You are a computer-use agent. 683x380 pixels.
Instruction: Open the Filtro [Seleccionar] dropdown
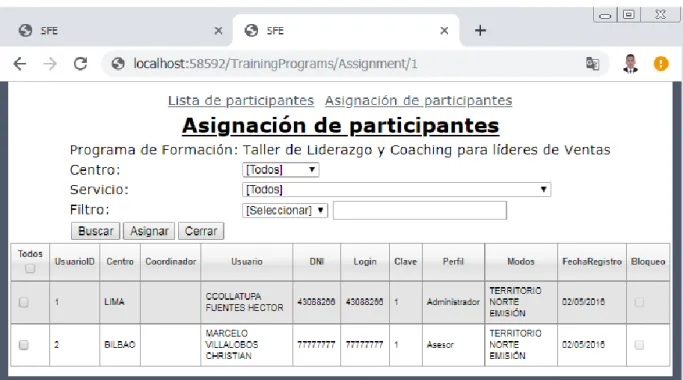pos(285,210)
